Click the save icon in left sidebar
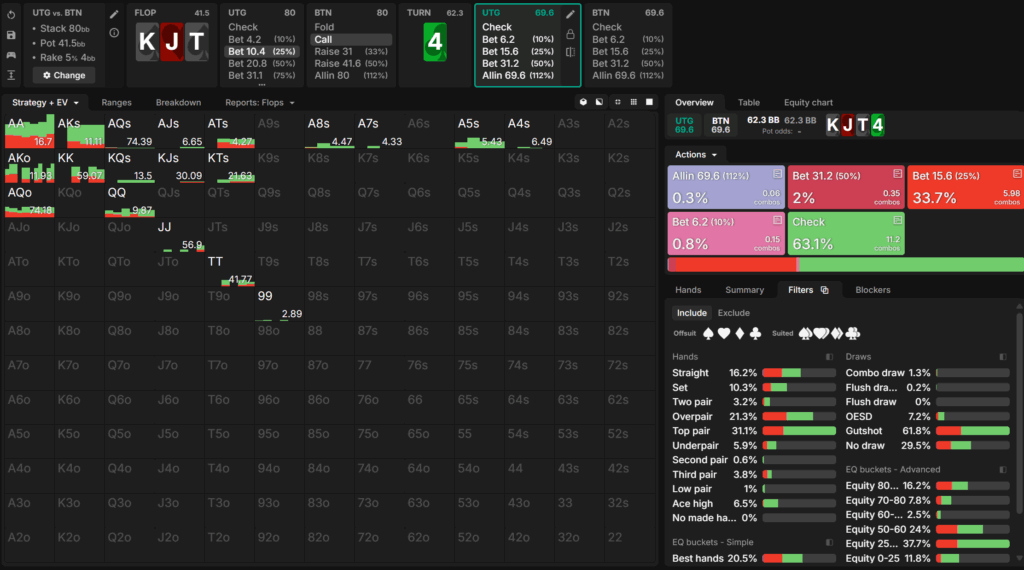This screenshot has width=1024, height=570. coord(10,35)
